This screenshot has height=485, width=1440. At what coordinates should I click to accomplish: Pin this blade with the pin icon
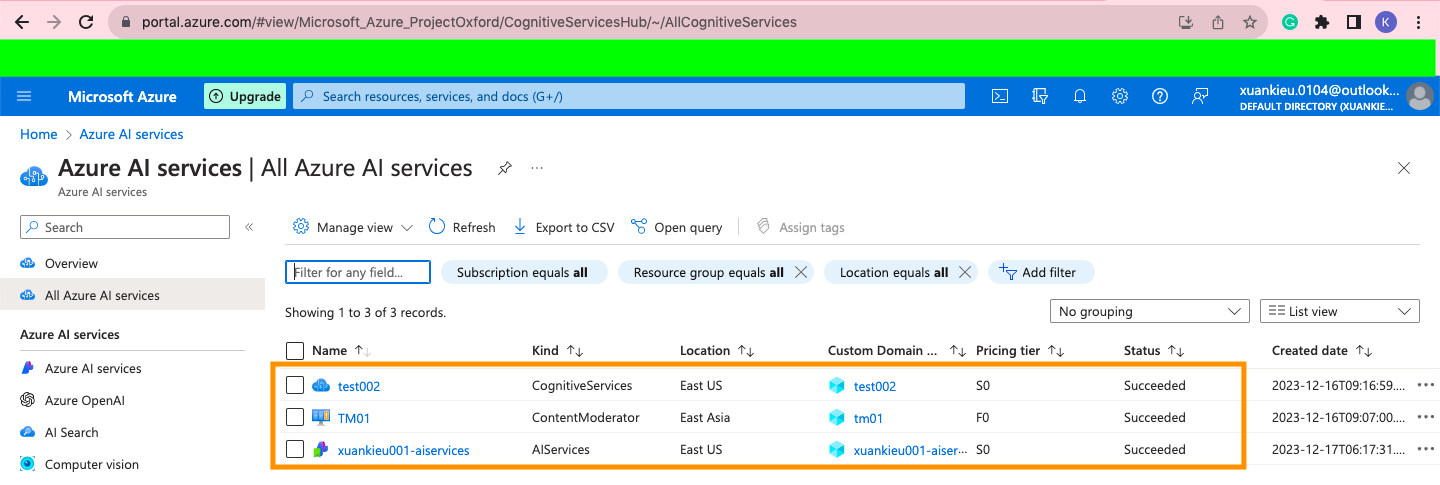point(505,169)
